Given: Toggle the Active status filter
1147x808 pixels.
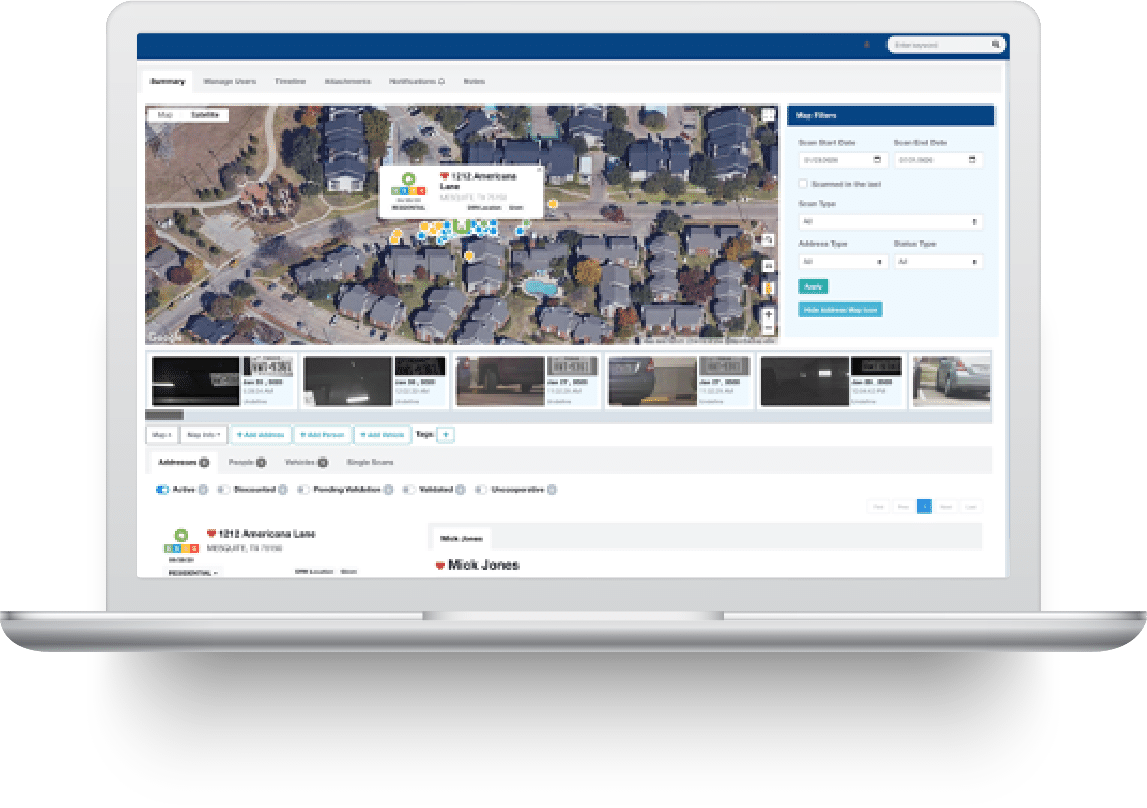Looking at the screenshot, I should pos(161,490).
